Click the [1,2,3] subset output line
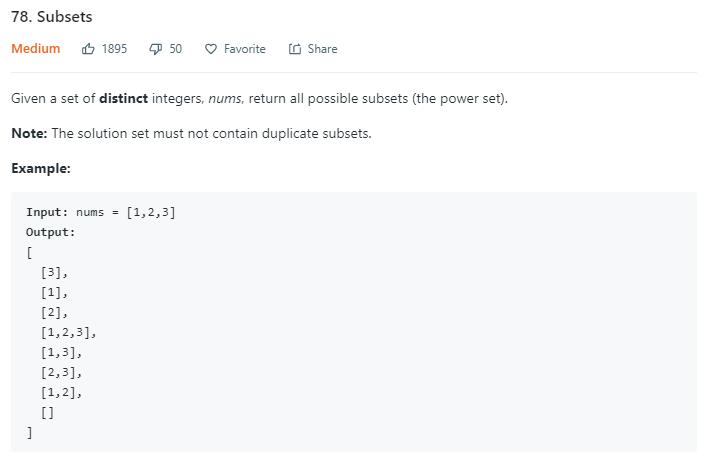This screenshot has width=707, height=472. [x=68, y=332]
